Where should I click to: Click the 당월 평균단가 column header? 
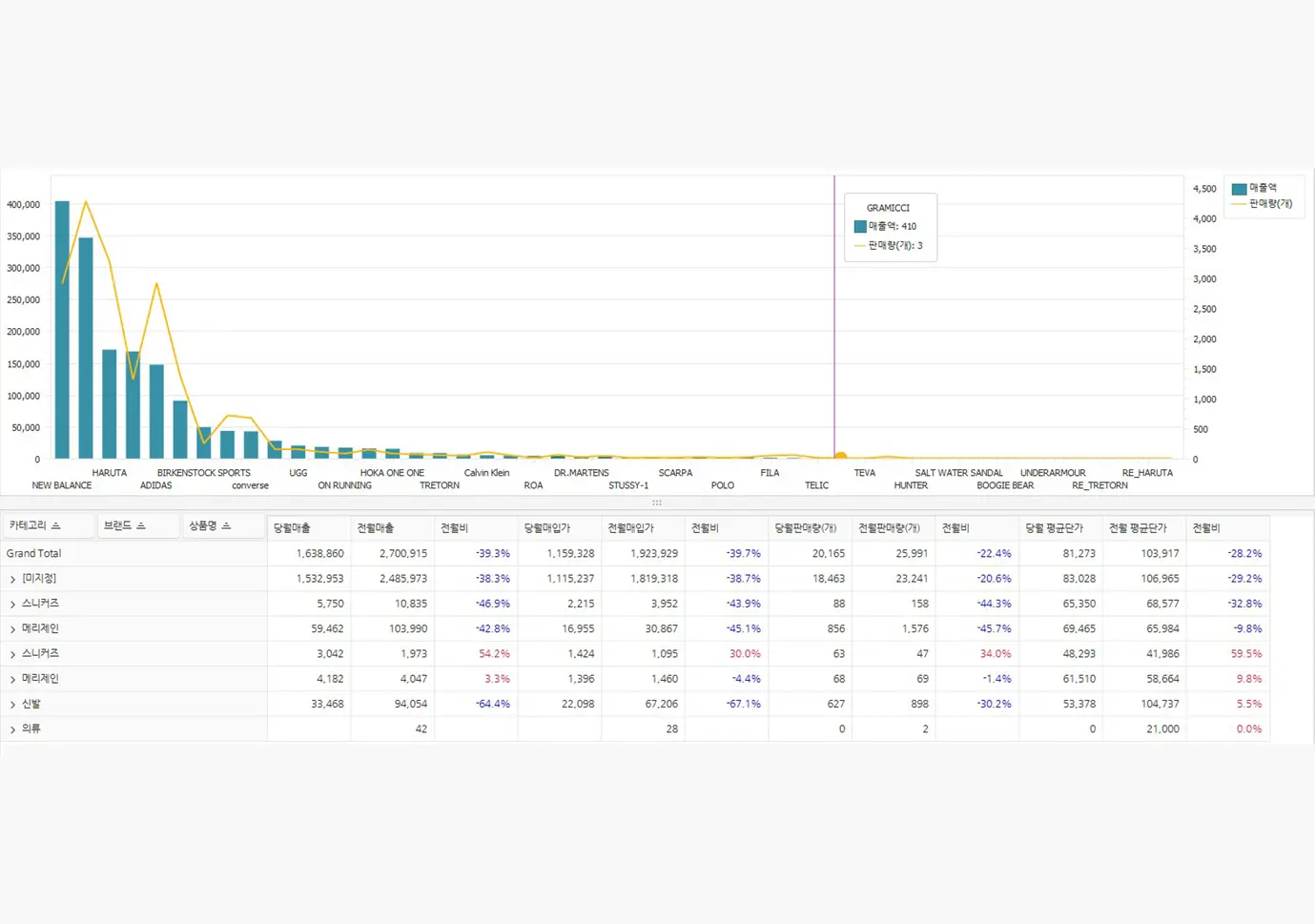coord(1055,528)
